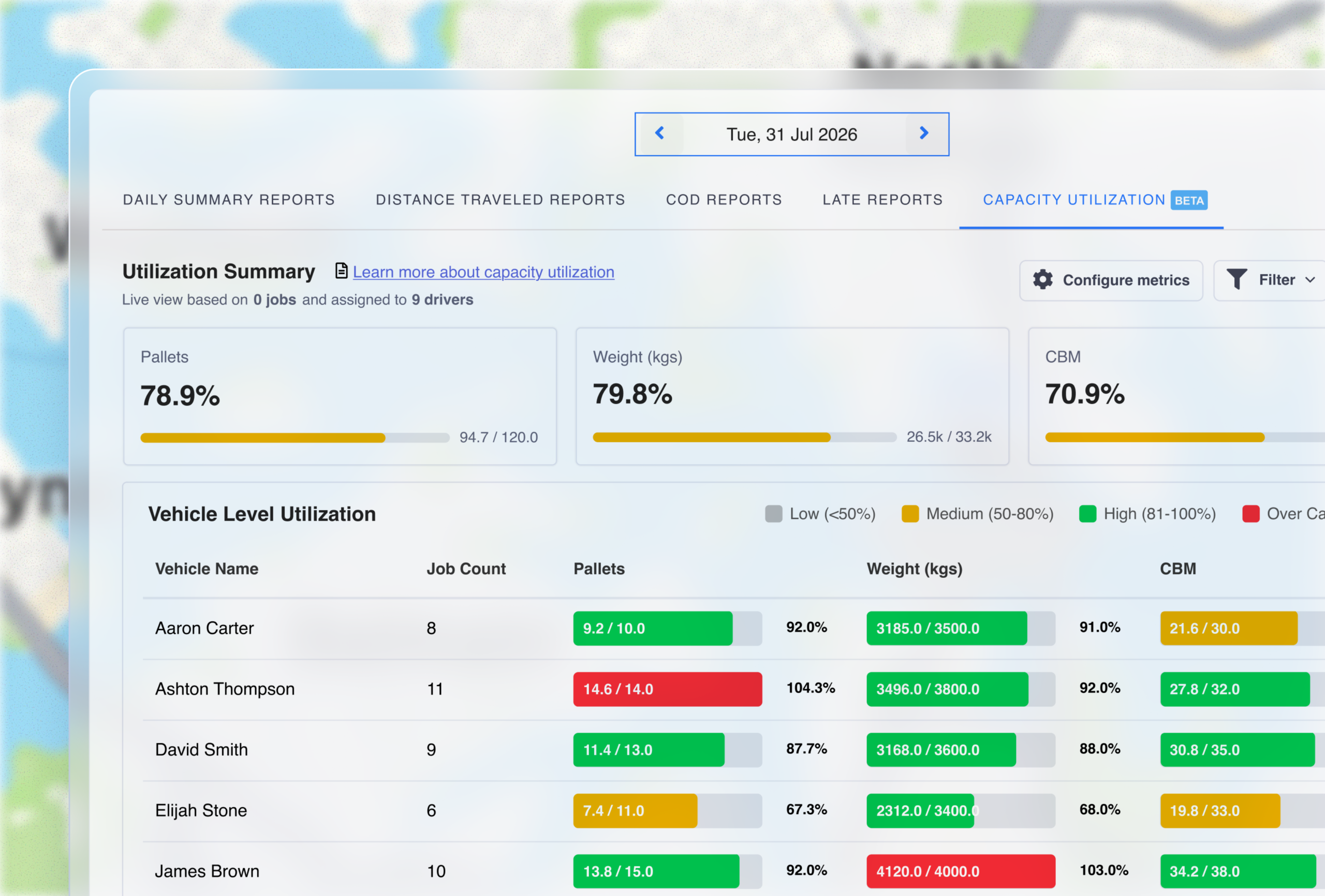Go to previous date with left arrow
The height and width of the screenshot is (896, 1325).
click(x=659, y=133)
